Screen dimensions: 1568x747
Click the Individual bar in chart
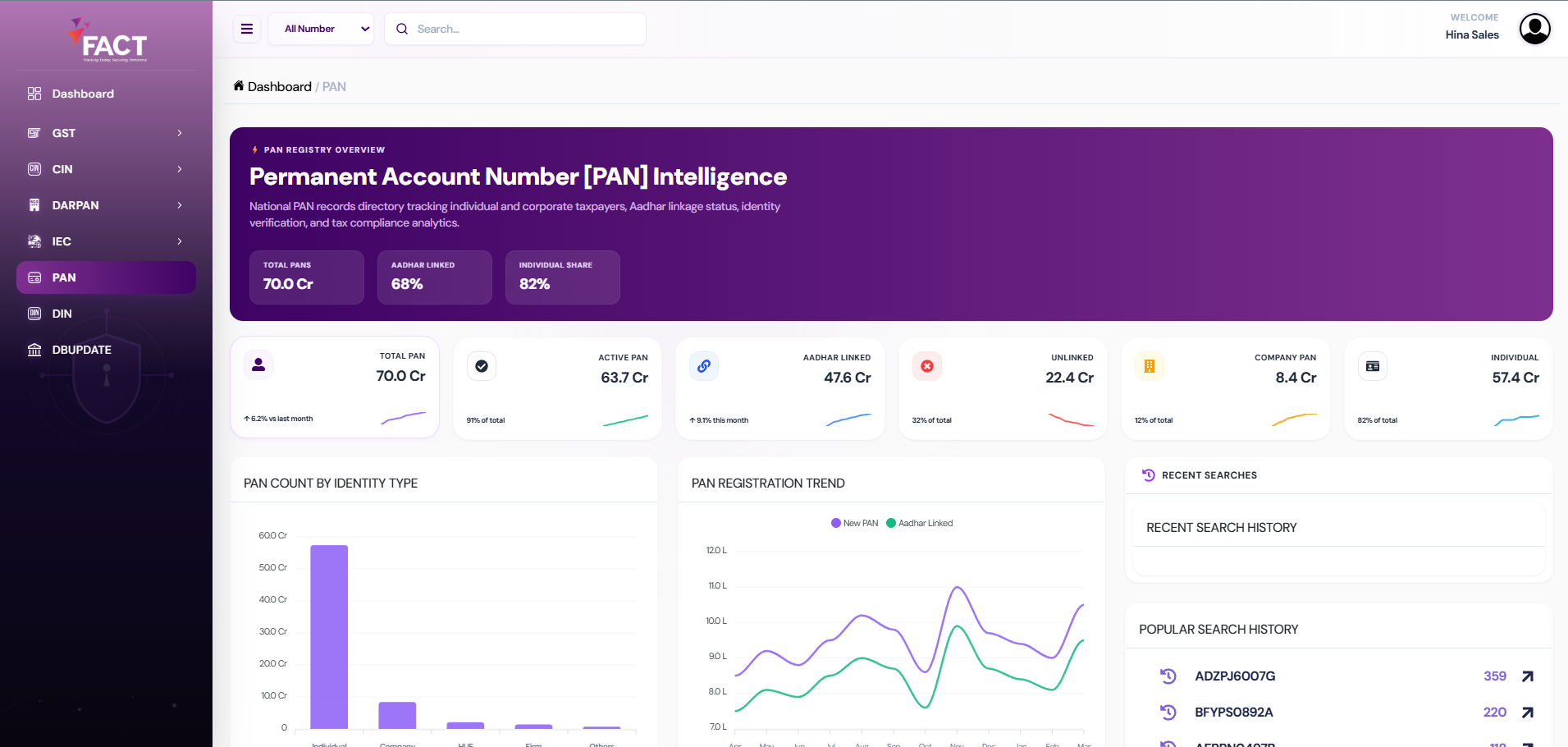[x=329, y=637]
